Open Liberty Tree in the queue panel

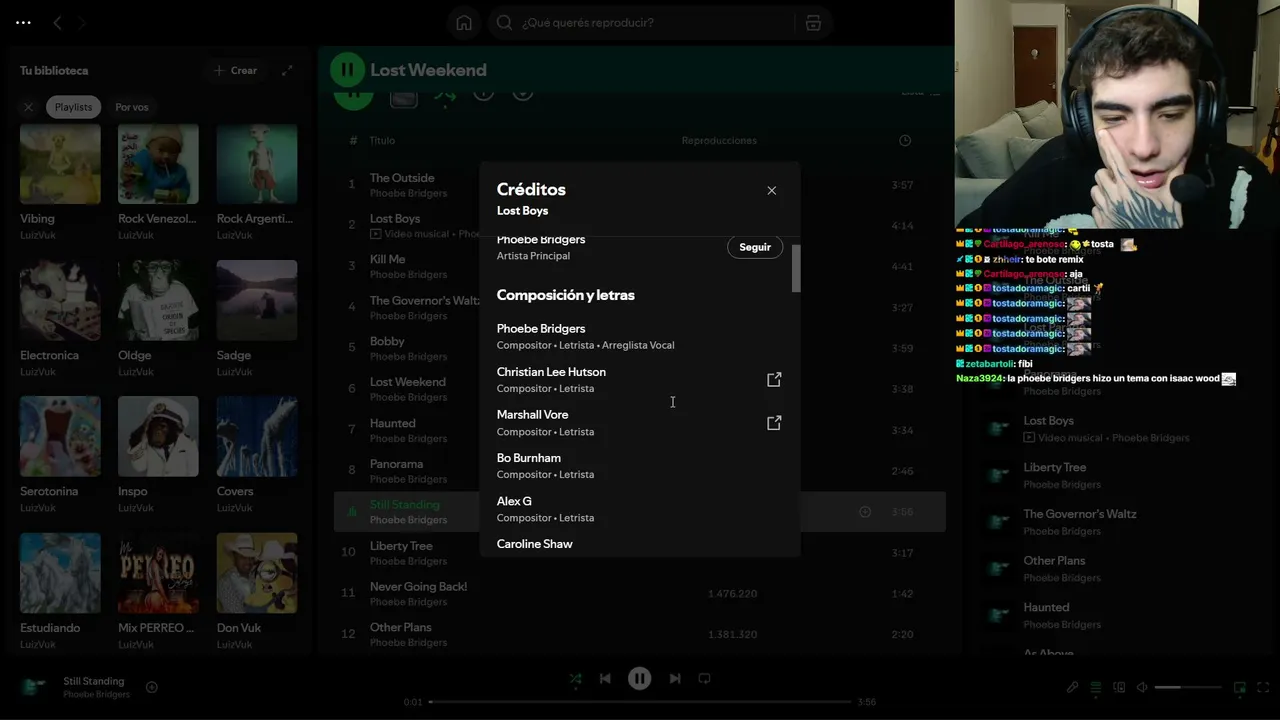coord(1054,467)
